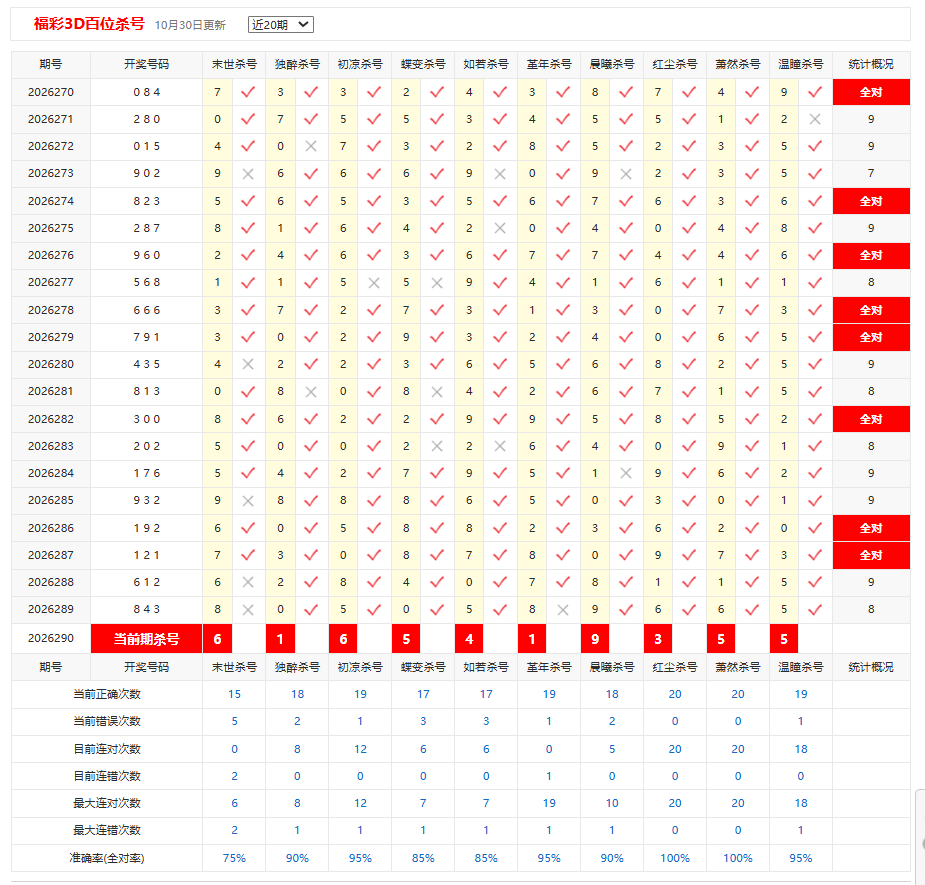This screenshot has height=885, width=925.
Task: Click the 统计概况 header in top header row
Action: coord(871,64)
